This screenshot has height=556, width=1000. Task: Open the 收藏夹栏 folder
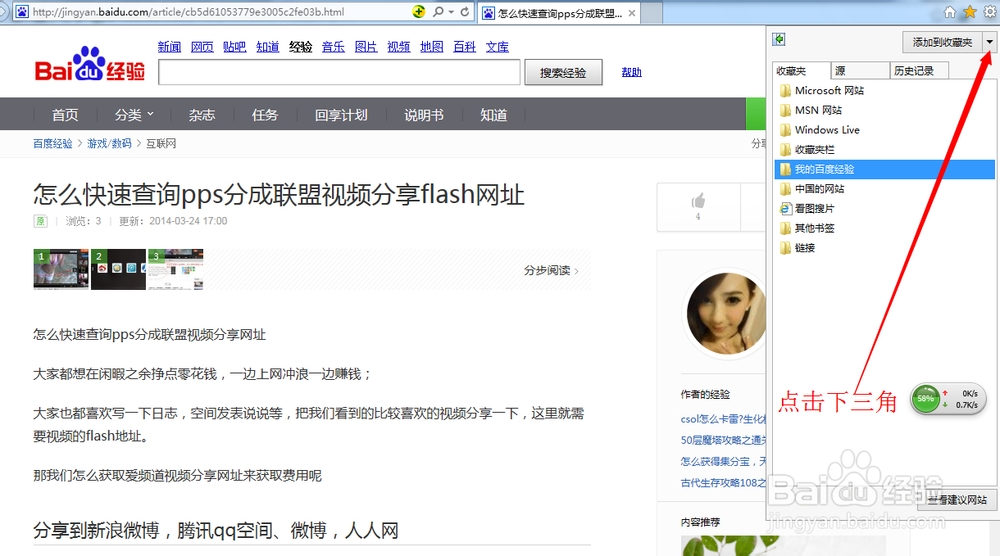(807, 150)
